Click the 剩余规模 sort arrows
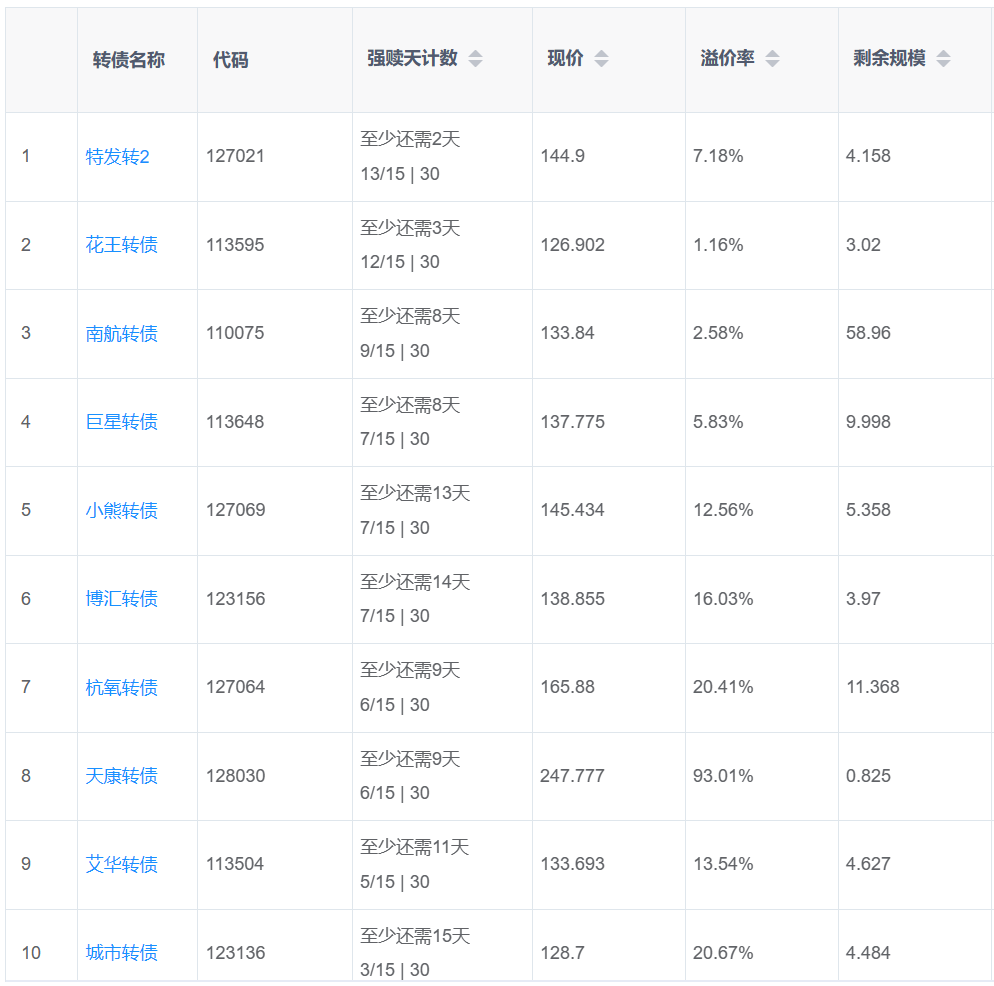Image resolution: width=994 pixels, height=986 pixels. point(943,59)
